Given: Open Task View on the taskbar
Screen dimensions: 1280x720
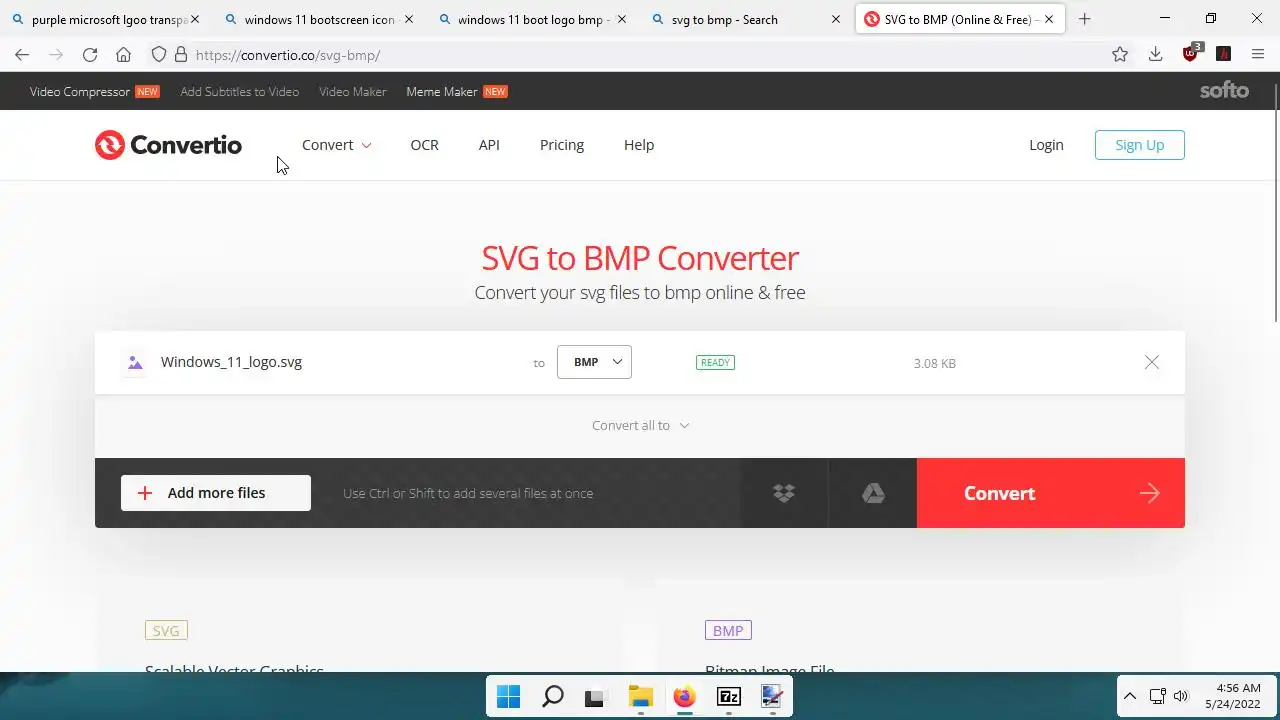Looking at the screenshot, I should click(x=596, y=697).
